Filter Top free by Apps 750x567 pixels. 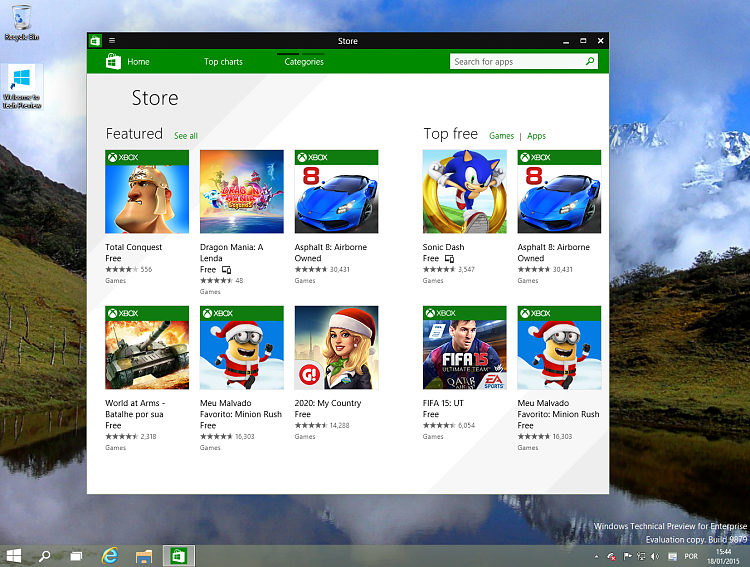click(x=536, y=136)
